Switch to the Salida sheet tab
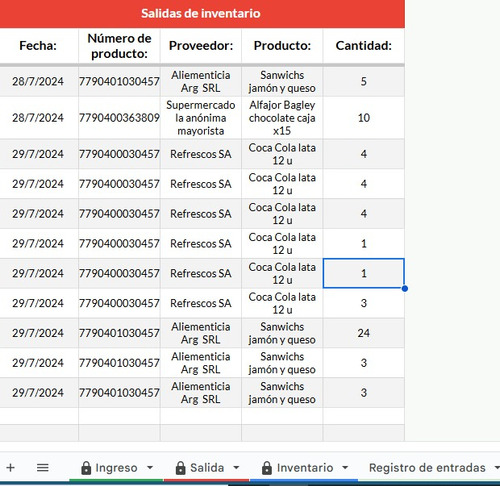Image resolution: width=500 pixels, height=486 pixels. (207, 468)
